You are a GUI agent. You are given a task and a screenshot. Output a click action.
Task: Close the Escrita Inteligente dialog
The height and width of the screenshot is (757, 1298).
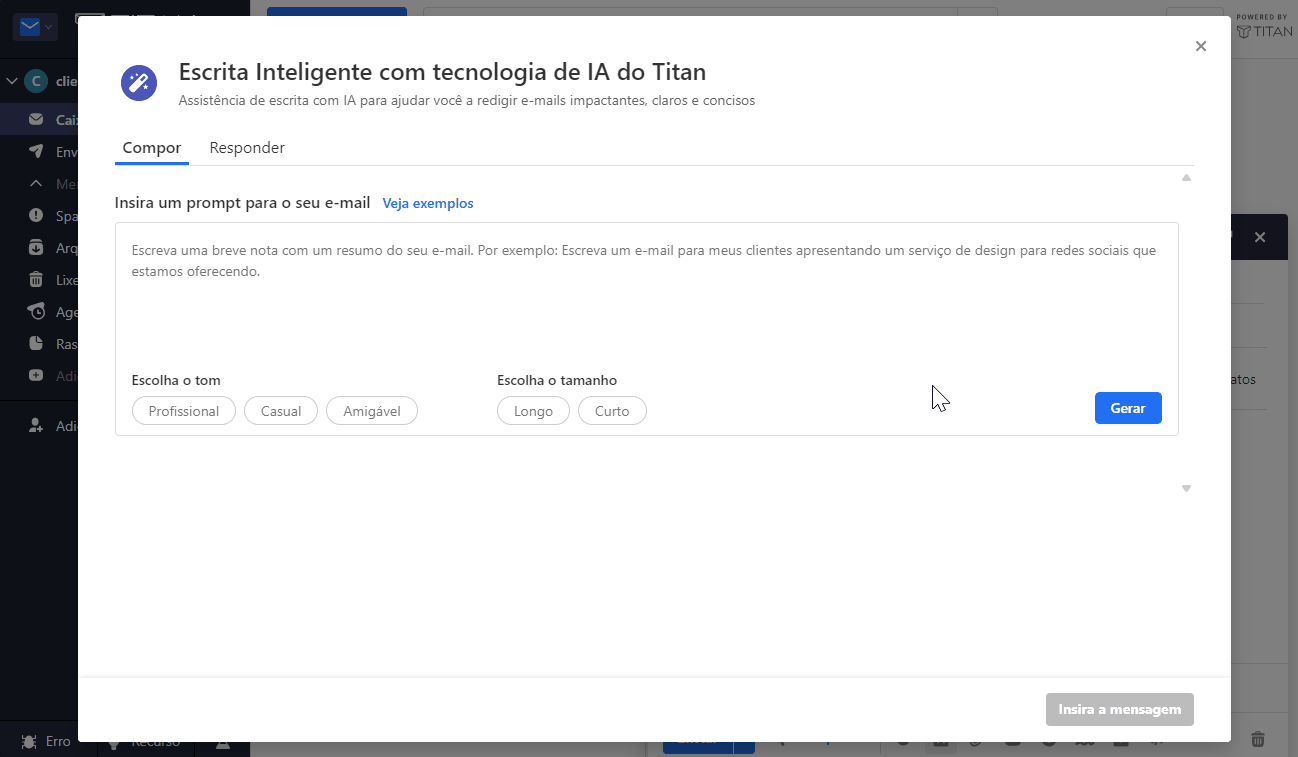(1201, 46)
